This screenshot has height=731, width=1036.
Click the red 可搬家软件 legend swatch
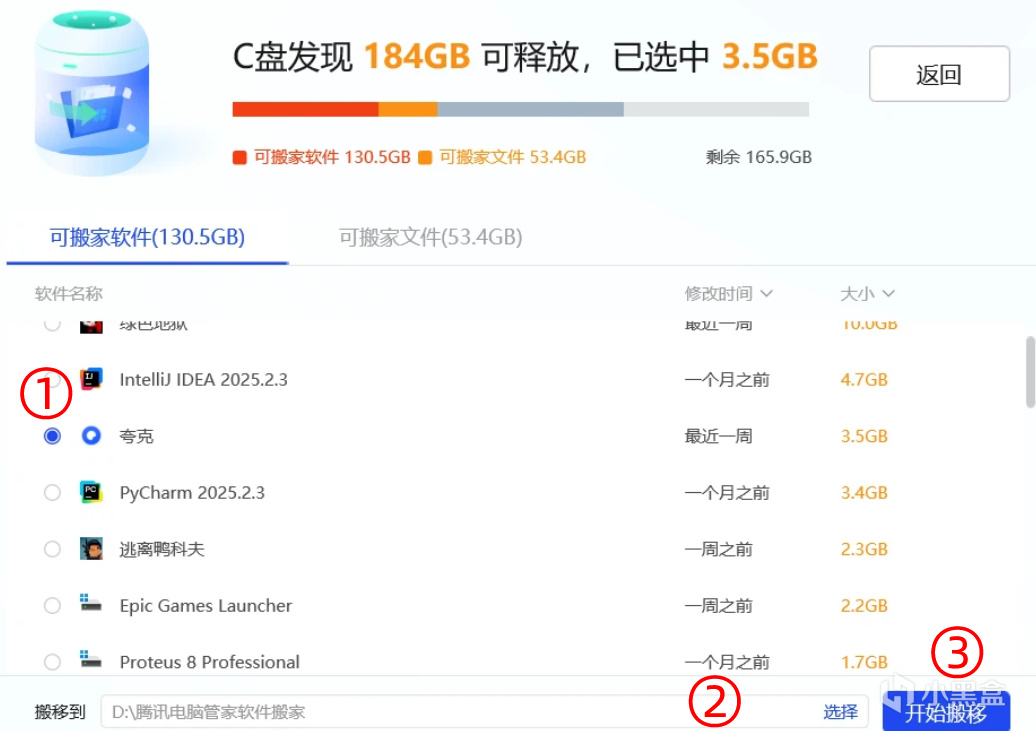tap(239, 157)
